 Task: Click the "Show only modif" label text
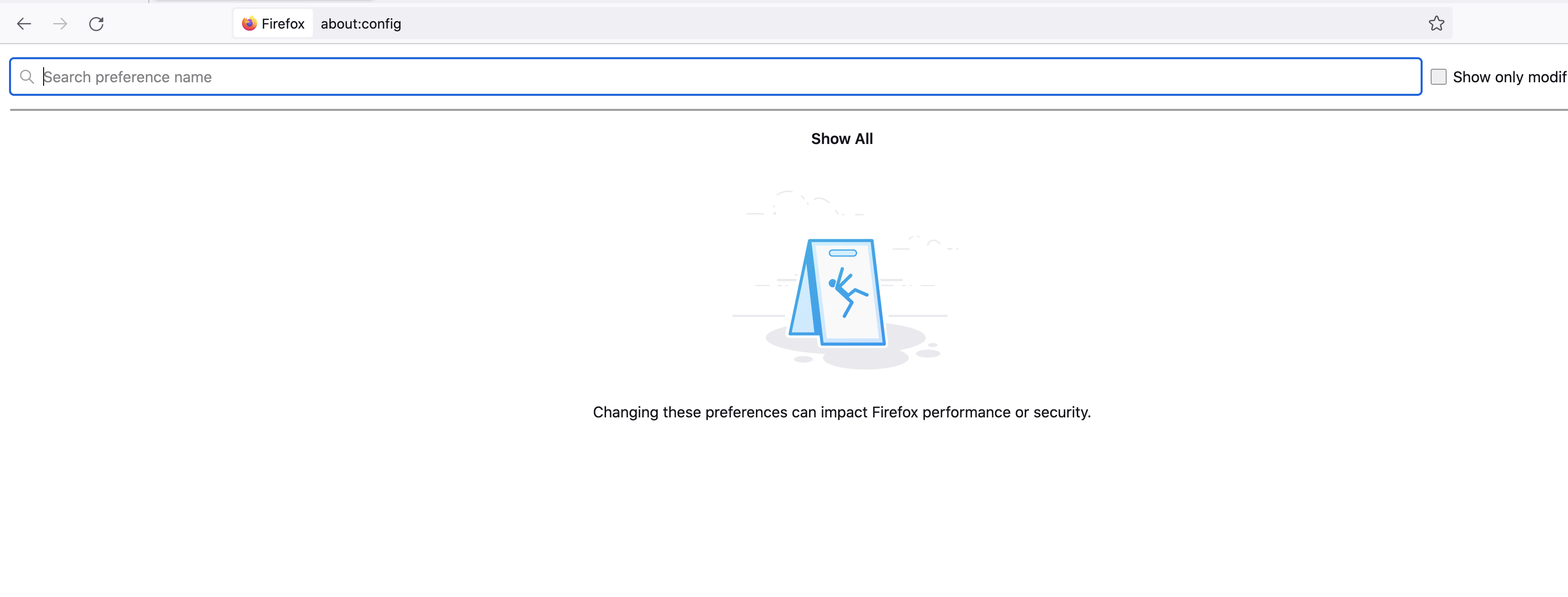[1508, 77]
